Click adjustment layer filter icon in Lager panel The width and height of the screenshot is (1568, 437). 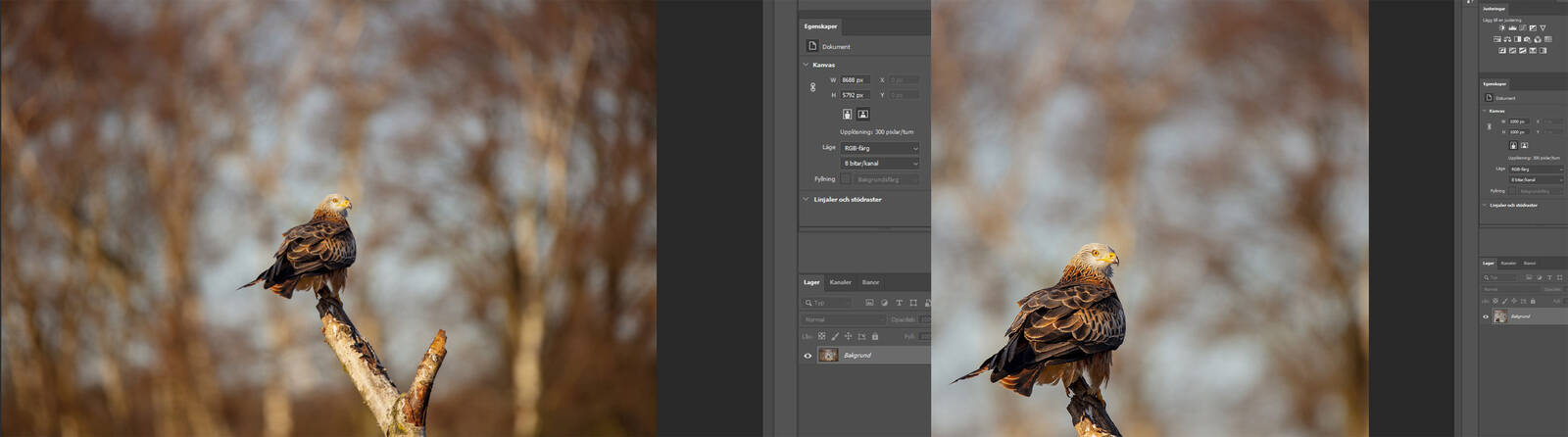[x=884, y=303]
